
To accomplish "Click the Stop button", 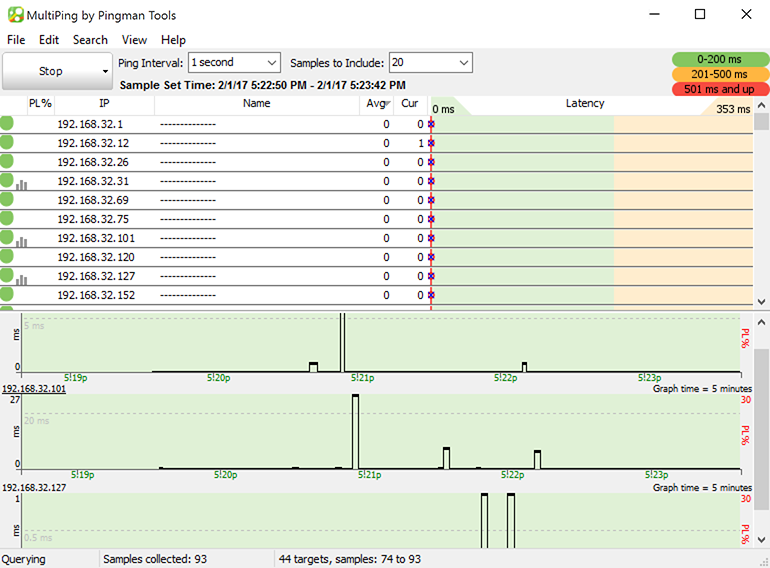I will click(x=51, y=71).
